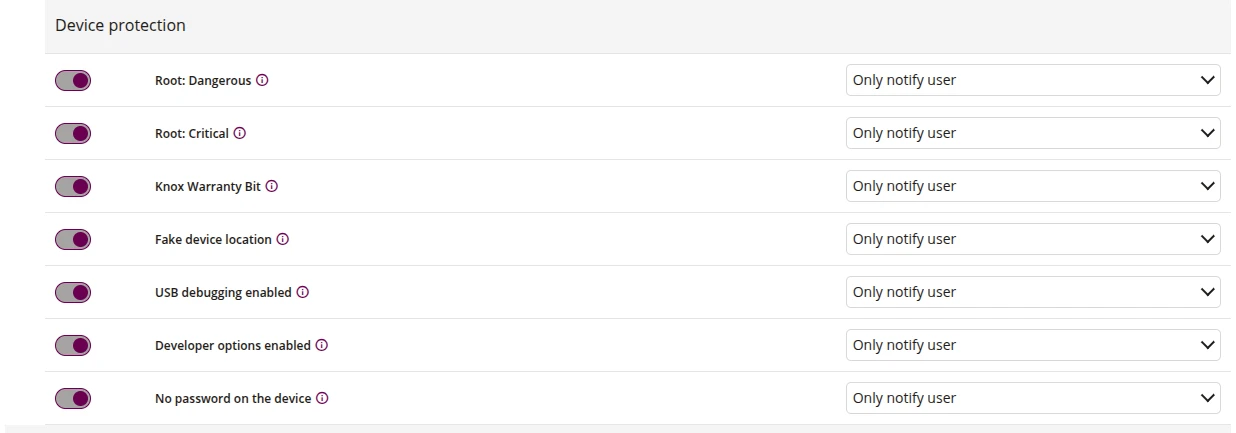Select action dropdown for Fake device location

click(1033, 239)
